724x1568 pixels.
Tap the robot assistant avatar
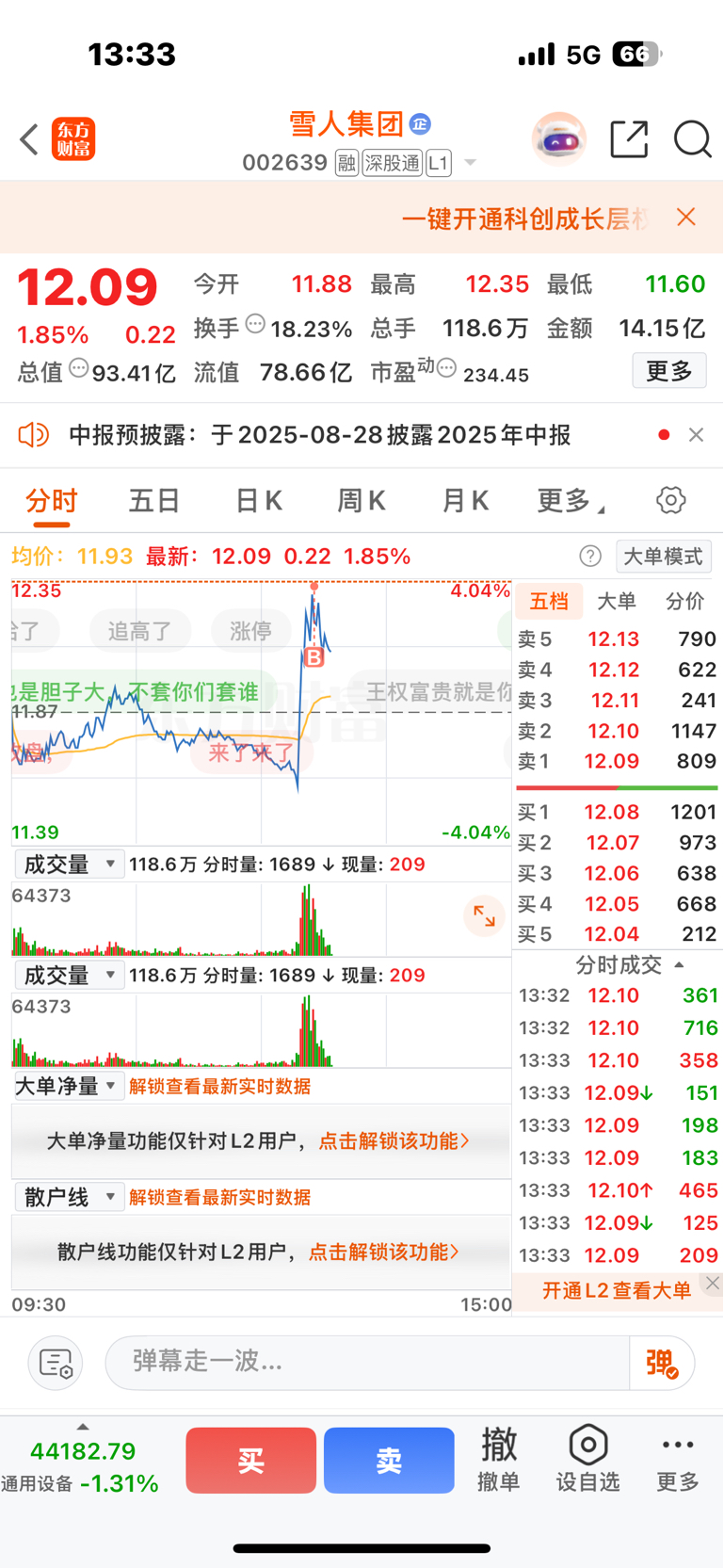(559, 139)
